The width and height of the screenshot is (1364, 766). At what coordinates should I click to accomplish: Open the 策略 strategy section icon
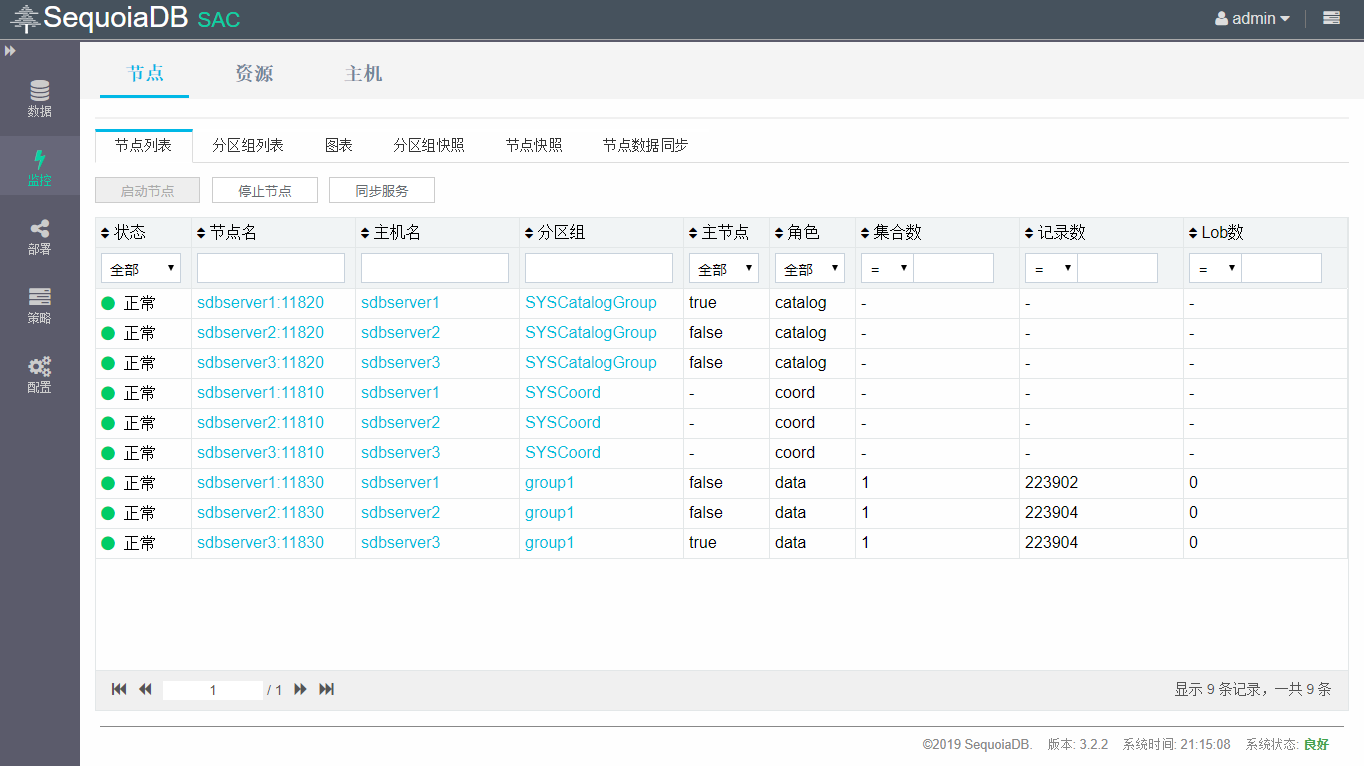pos(40,297)
